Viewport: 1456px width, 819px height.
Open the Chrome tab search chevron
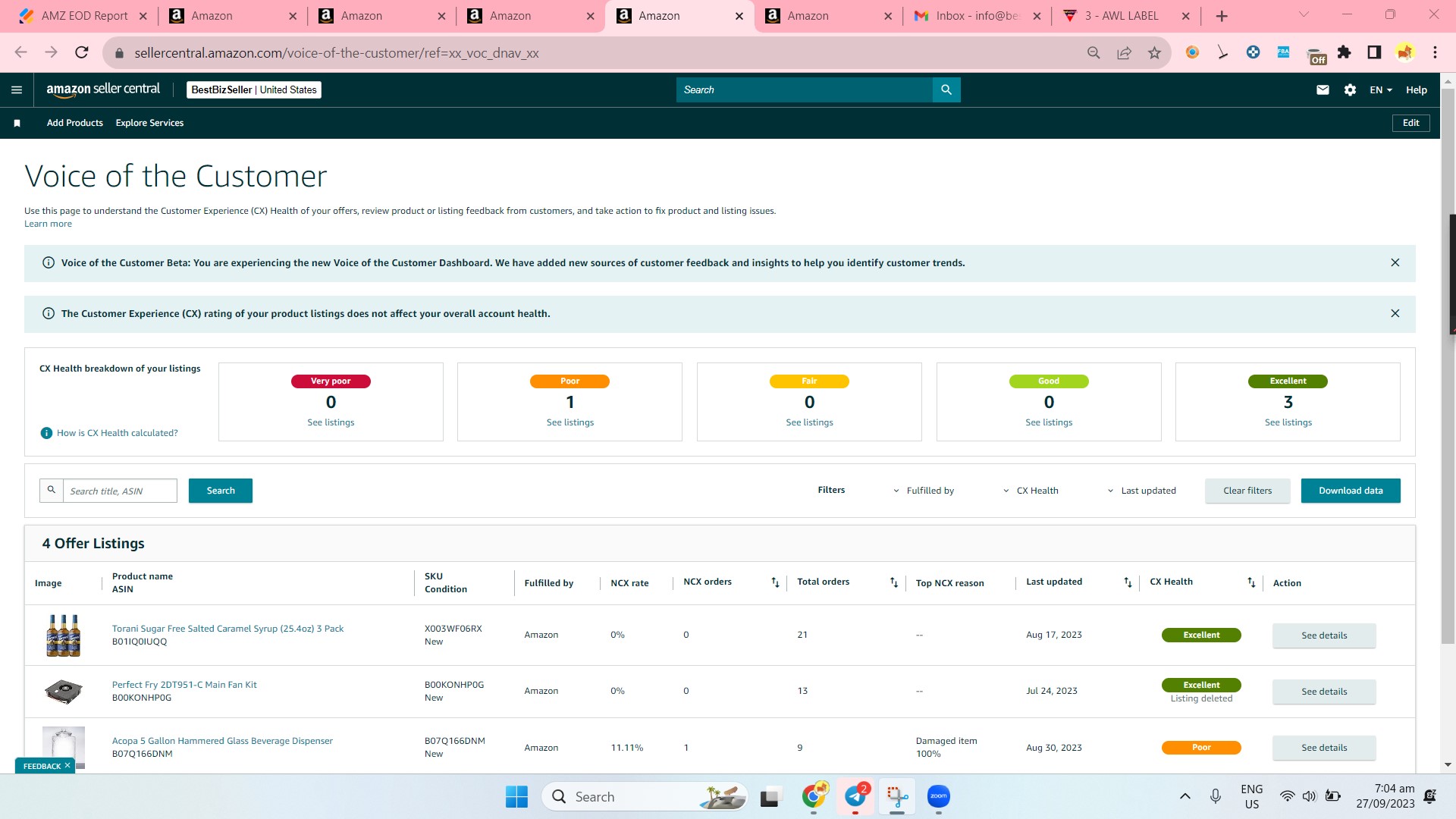[1304, 14]
